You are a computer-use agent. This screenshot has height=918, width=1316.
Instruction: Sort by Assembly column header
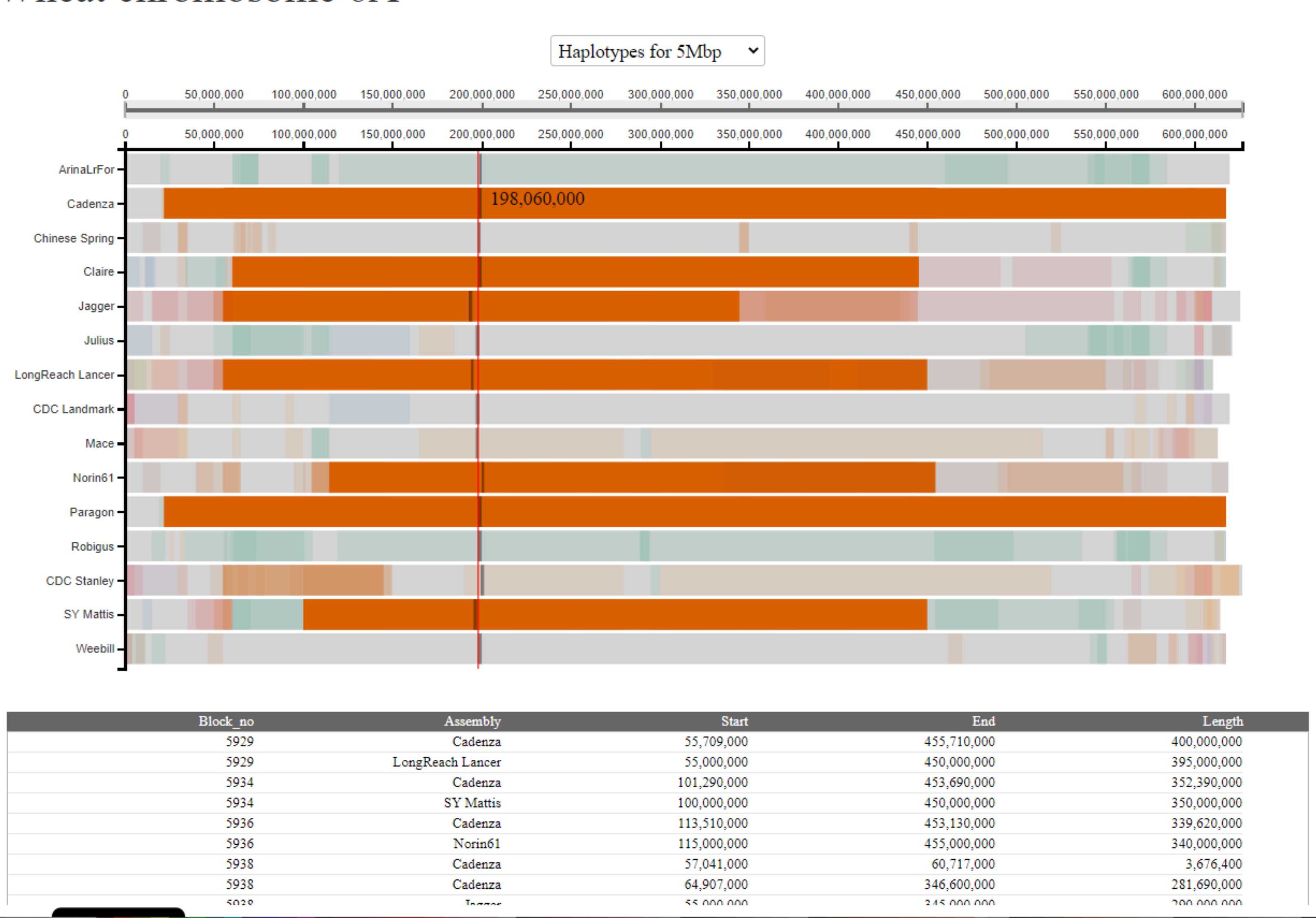[472, 722]
